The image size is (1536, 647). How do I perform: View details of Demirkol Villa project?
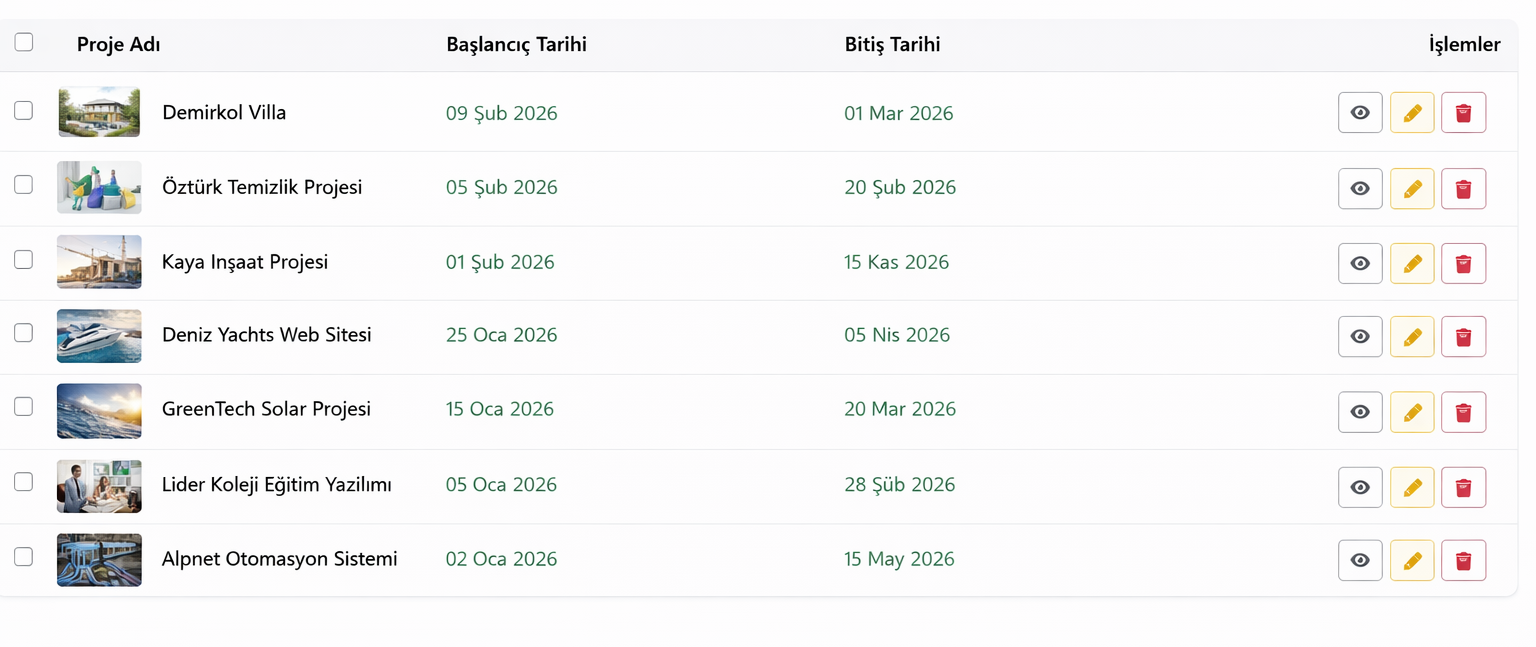pyautogui.click(x=1360, y=113)
